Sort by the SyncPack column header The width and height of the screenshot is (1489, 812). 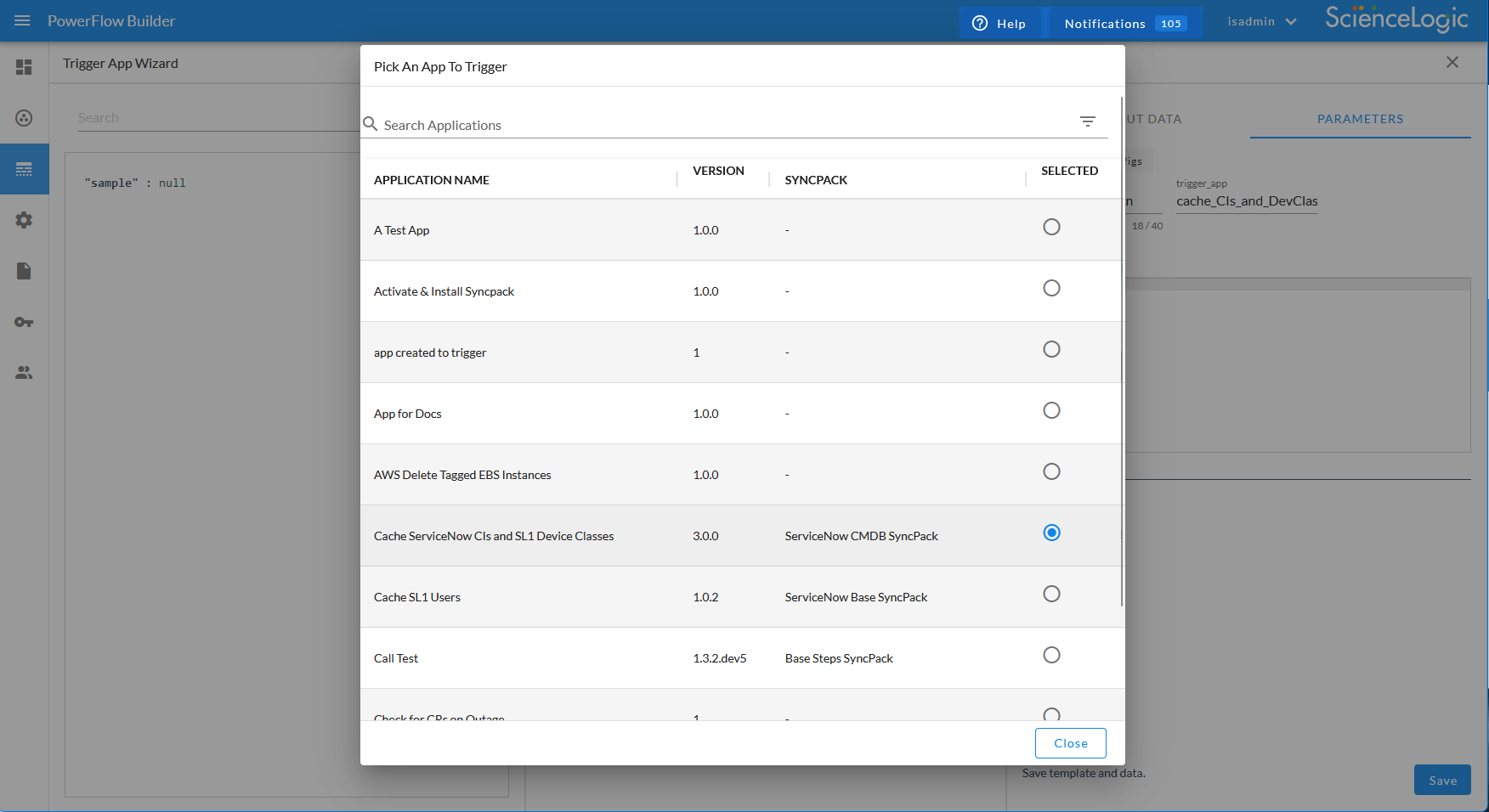[816, 180]
